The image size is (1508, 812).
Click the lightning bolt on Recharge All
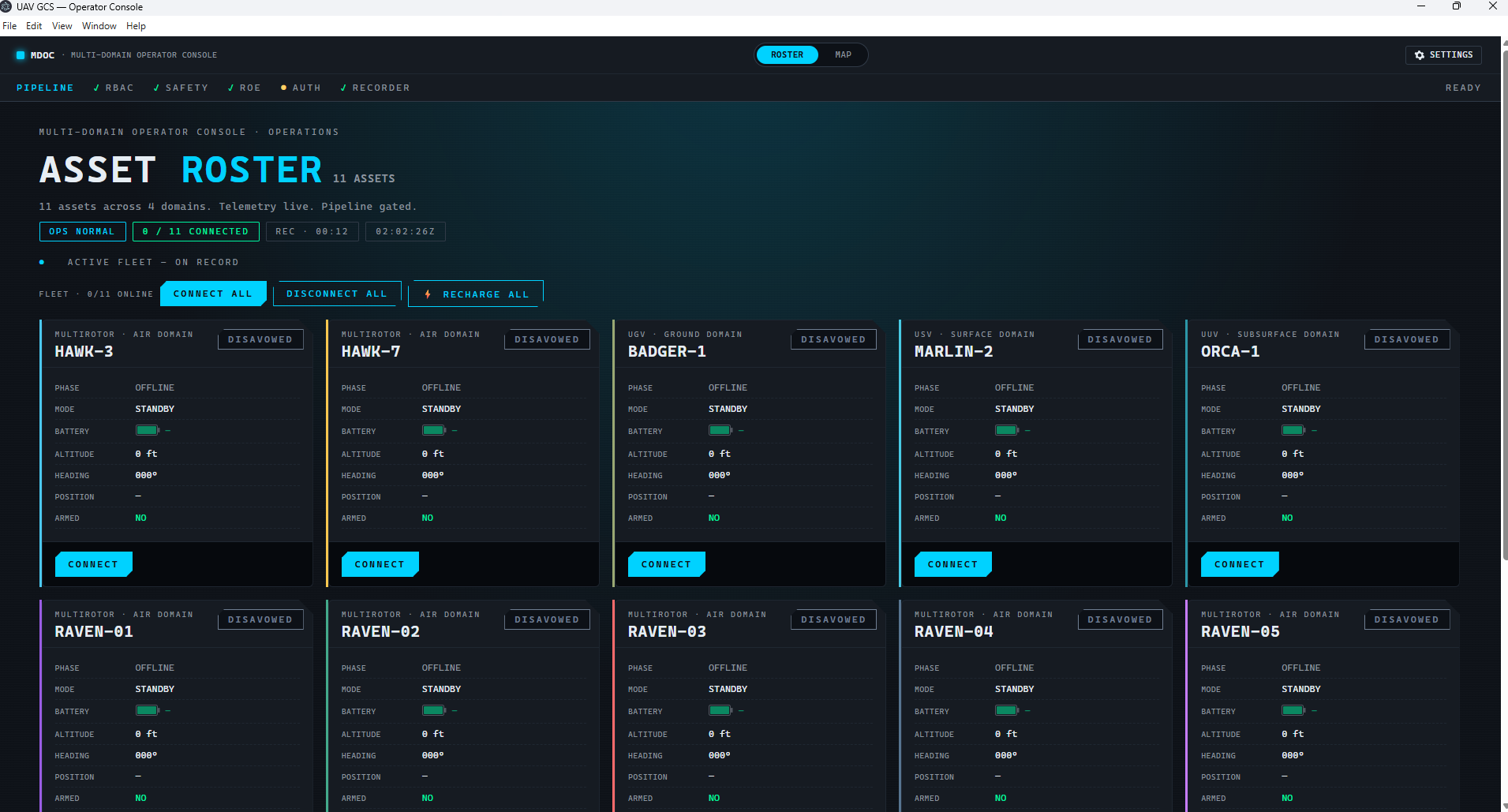(428, 294)
